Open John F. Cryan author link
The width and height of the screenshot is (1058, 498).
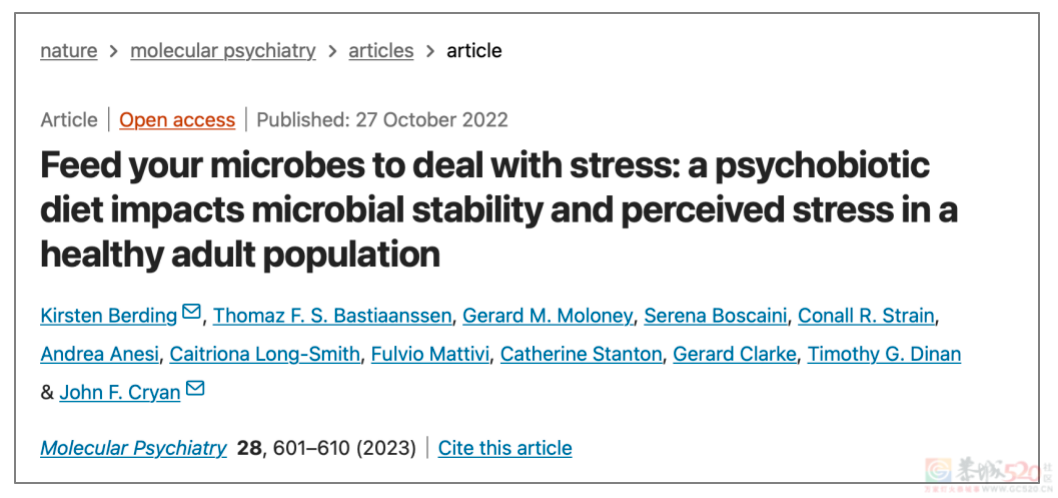[x=120, y=392]
